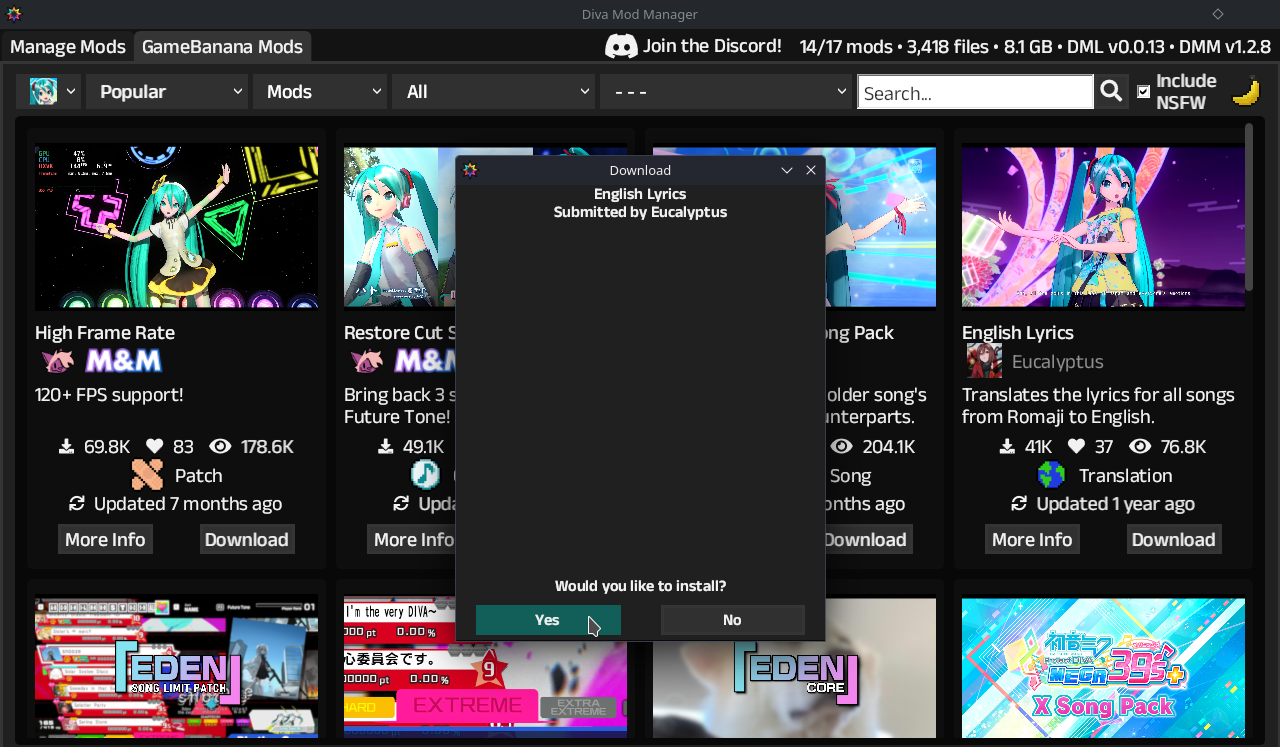Screen dimensions: 1280x747
Task: Click the mod list vertical scrollbar
Action: click(1248, 208)
